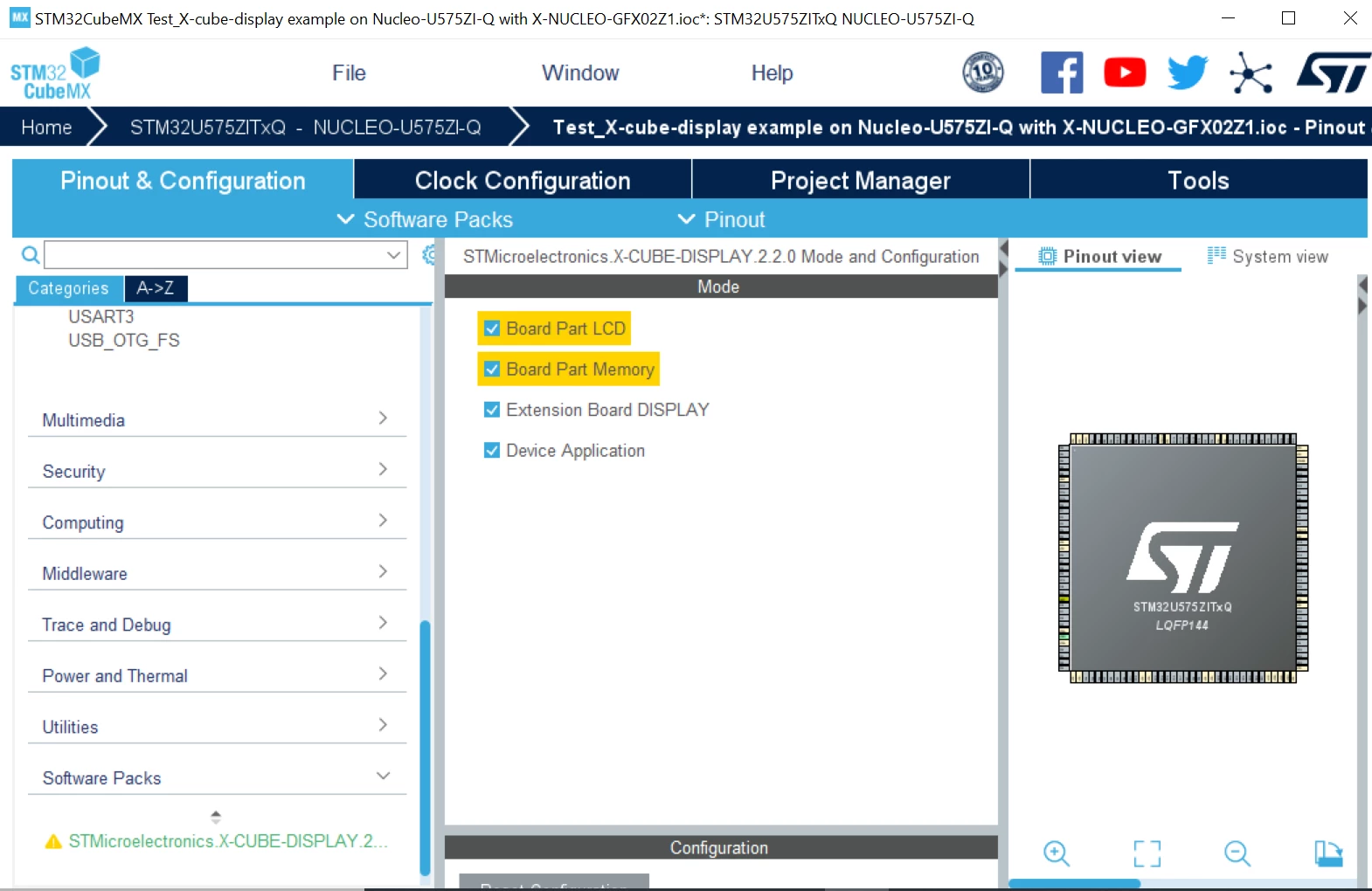1372x891 pixels.
Task: Open the File menu
Action: [x=349, y=73]
